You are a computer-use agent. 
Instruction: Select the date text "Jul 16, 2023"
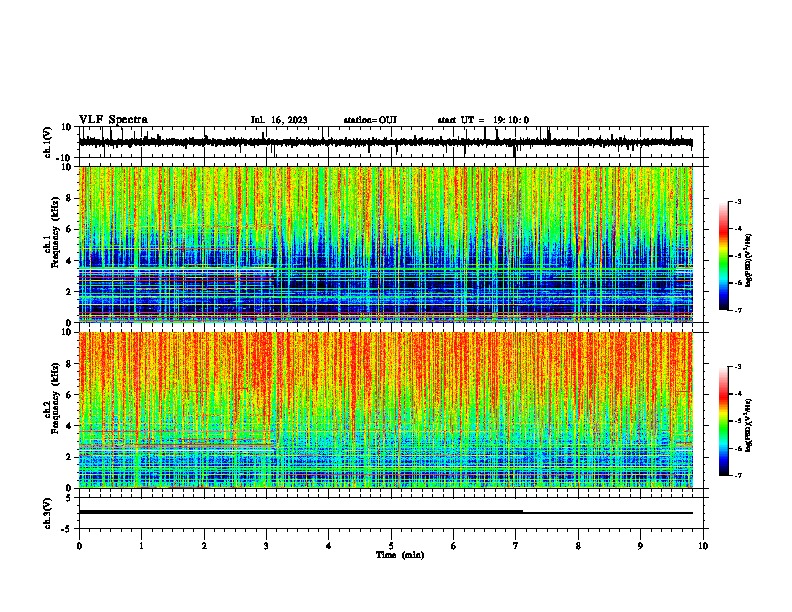click(279, 120)
